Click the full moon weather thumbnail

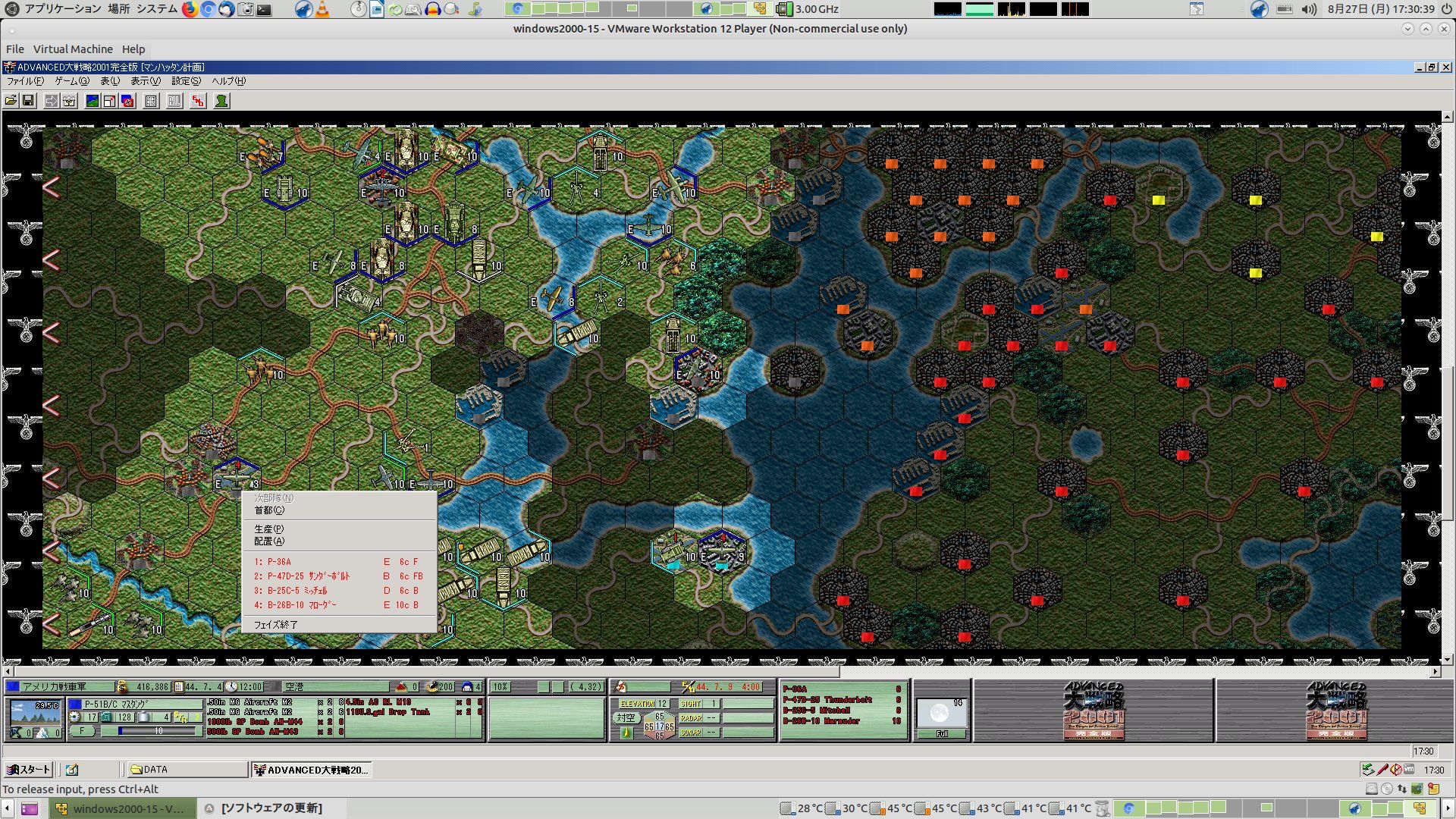click(x=941, y=714)
